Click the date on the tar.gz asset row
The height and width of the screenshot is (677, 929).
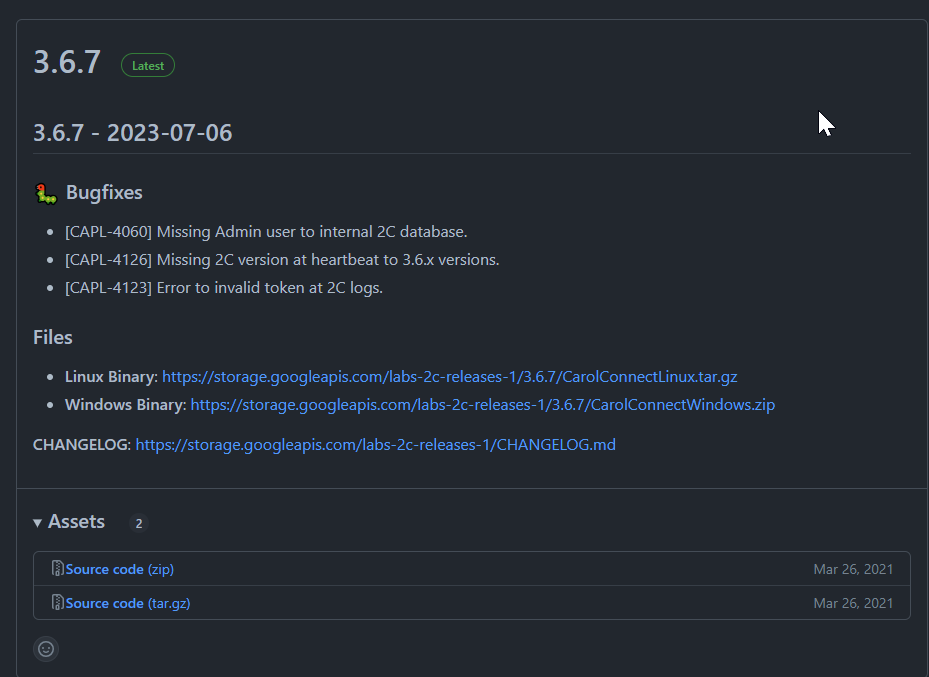(853, 603)
